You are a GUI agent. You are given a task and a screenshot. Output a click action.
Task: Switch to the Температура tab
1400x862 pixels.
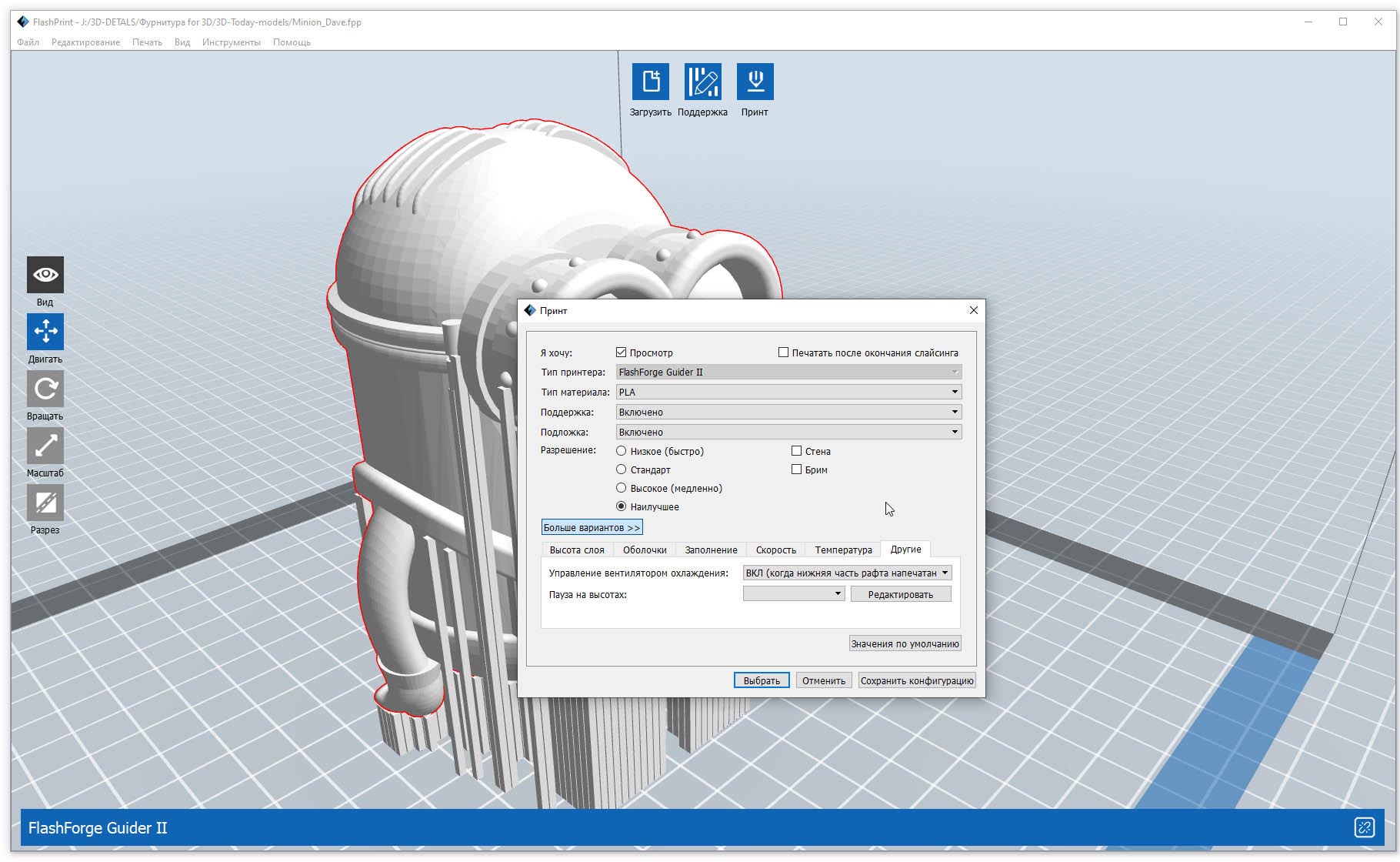click(843, 550)
